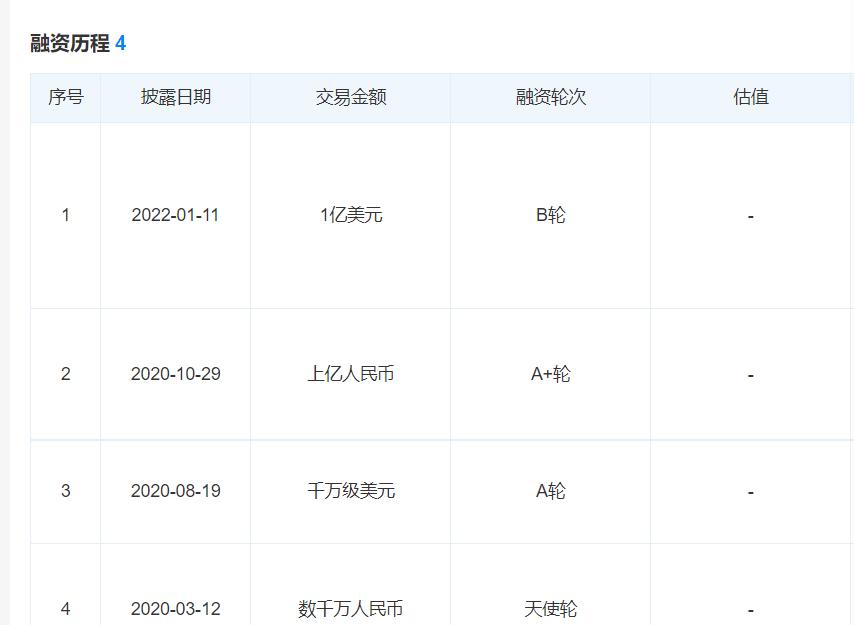Click serial number 3 in A轮 row

pyautogui.click(x=65, y=491)
